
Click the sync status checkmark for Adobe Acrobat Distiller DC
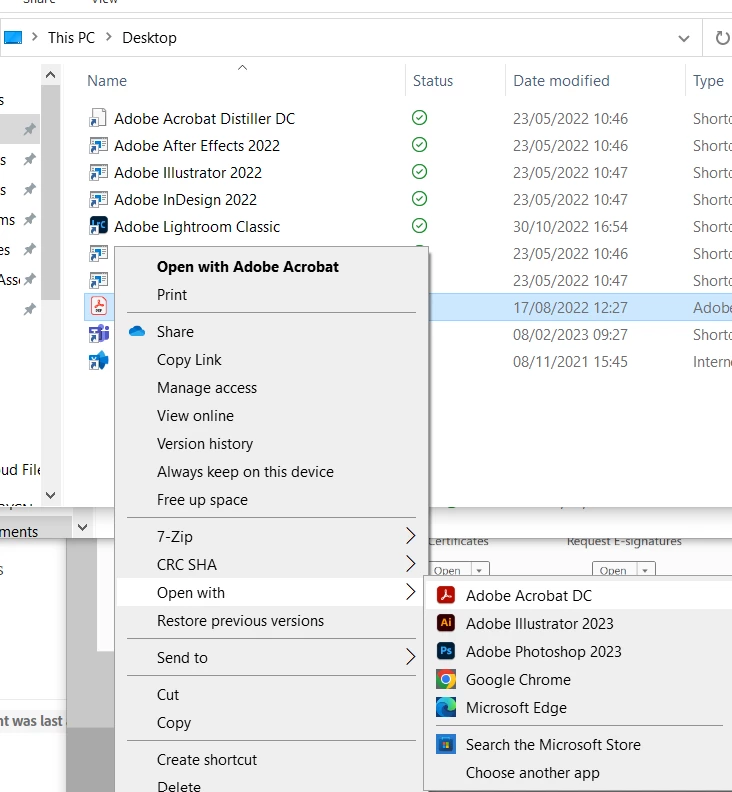click(419, 118)
